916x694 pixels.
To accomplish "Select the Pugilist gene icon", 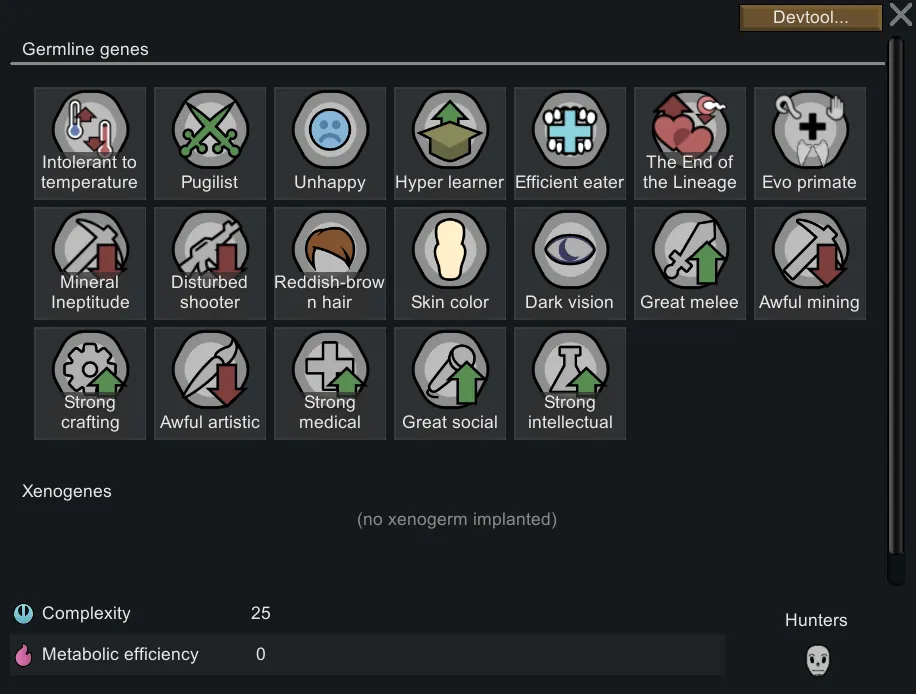I will point(210,130).
